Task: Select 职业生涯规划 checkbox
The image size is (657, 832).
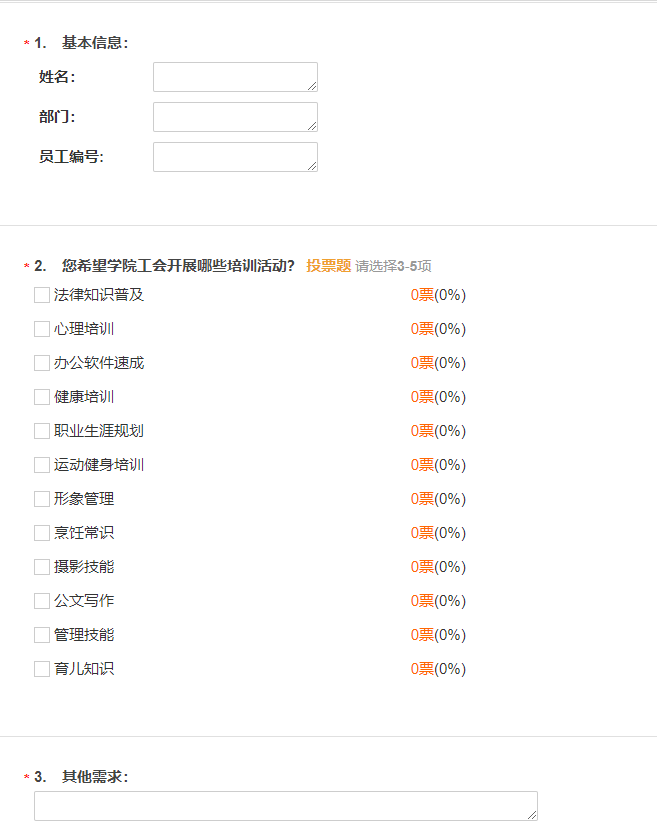Action: 42,431
